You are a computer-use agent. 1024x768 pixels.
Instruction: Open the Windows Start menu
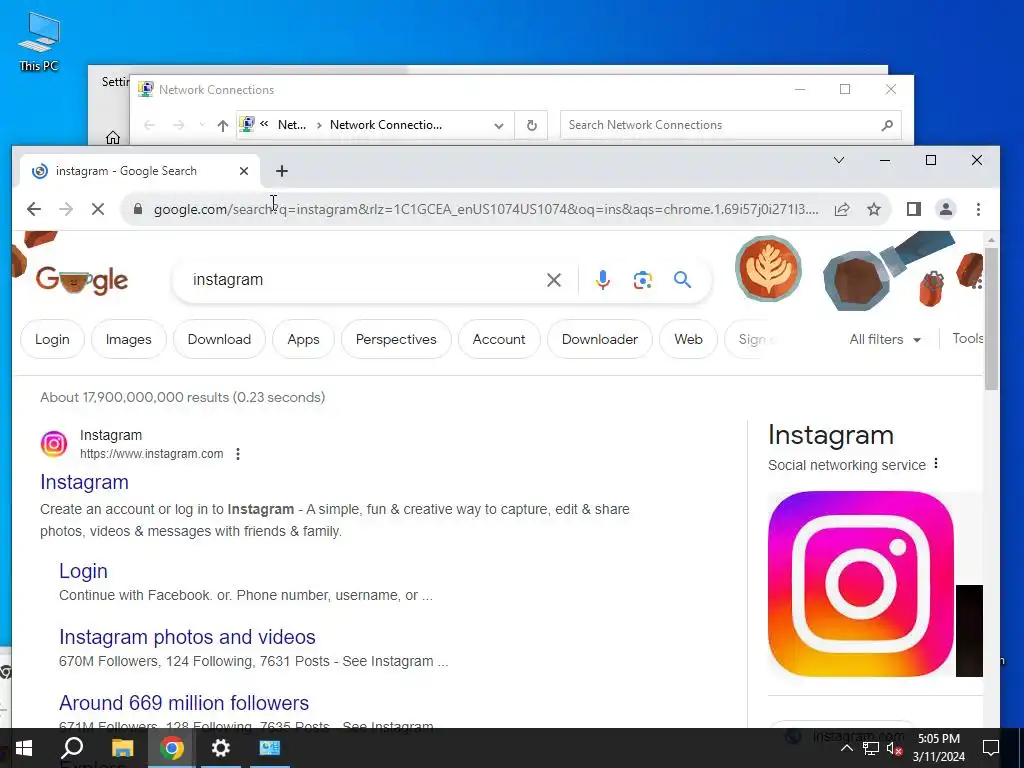tap(24, 748)
